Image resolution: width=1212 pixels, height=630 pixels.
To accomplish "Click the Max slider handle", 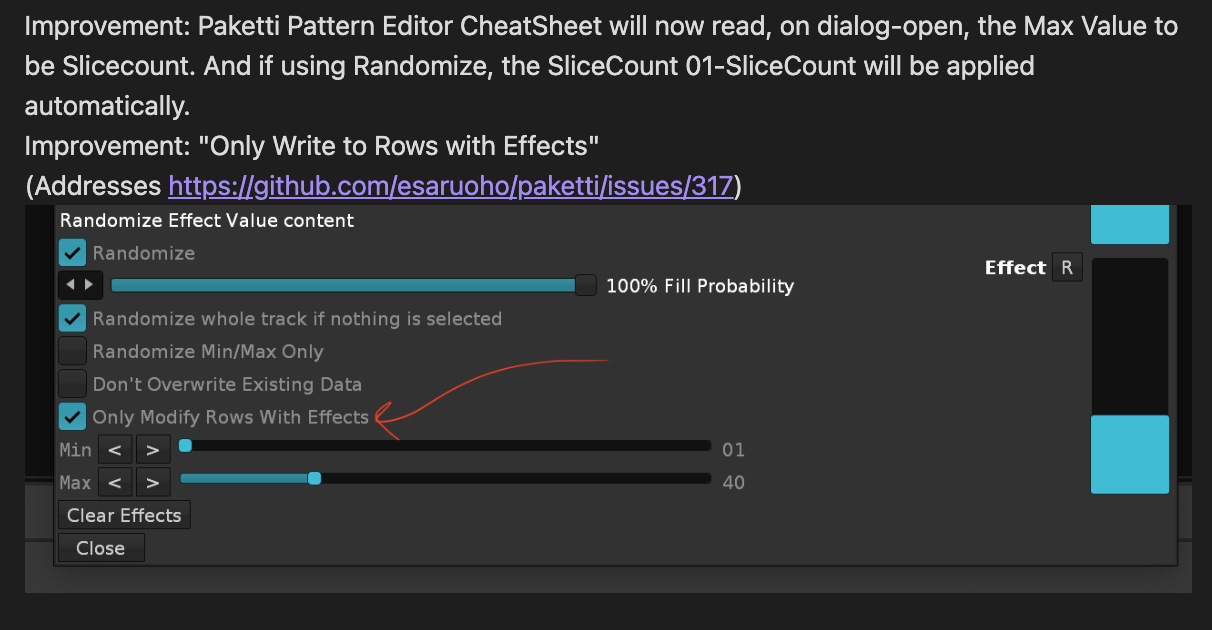I will pyautogui.click(x=314, y=479).
